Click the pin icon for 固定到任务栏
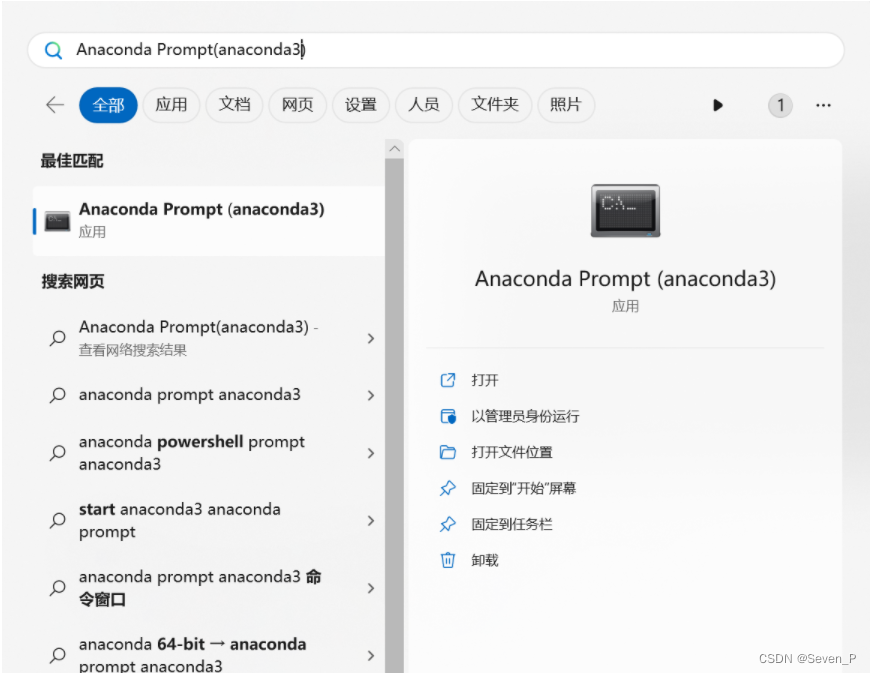871x674 pixels. (x=448, y=524)
